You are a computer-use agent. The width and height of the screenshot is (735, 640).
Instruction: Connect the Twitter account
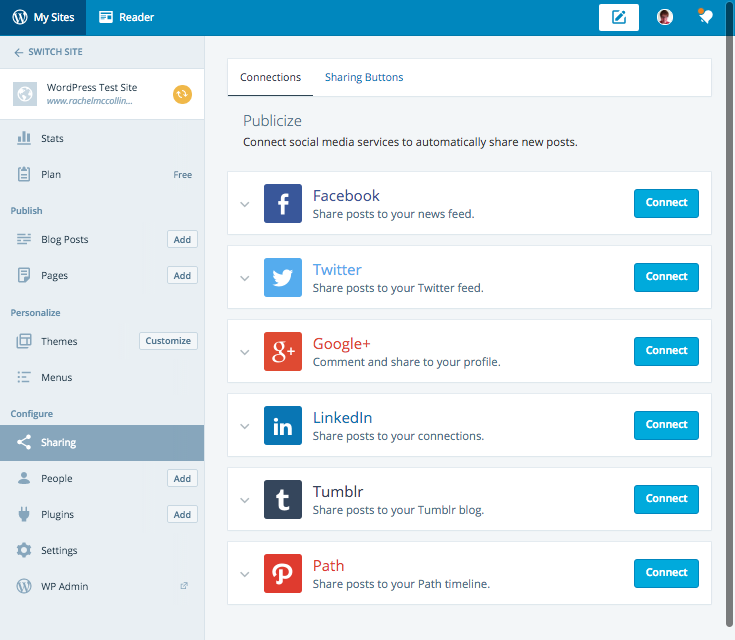coord(666,278)
